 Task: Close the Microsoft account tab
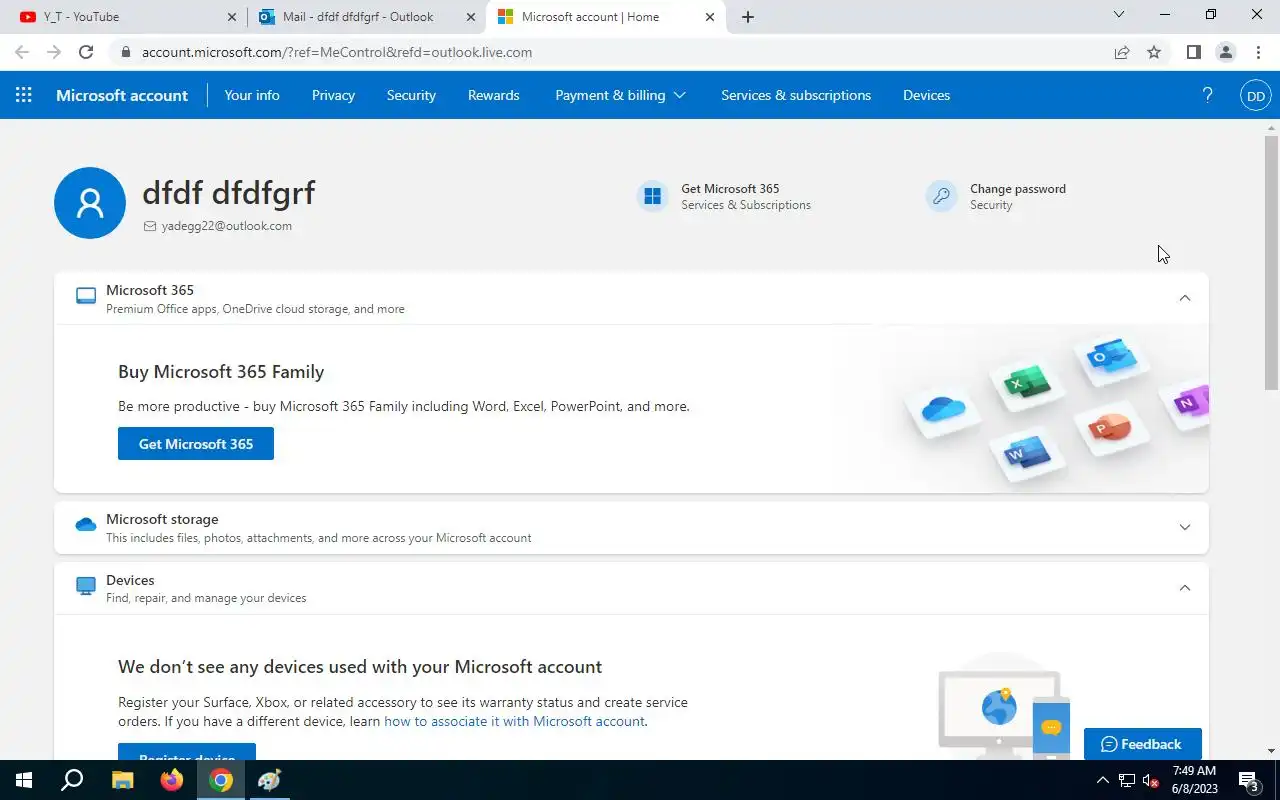pos(711,17)
